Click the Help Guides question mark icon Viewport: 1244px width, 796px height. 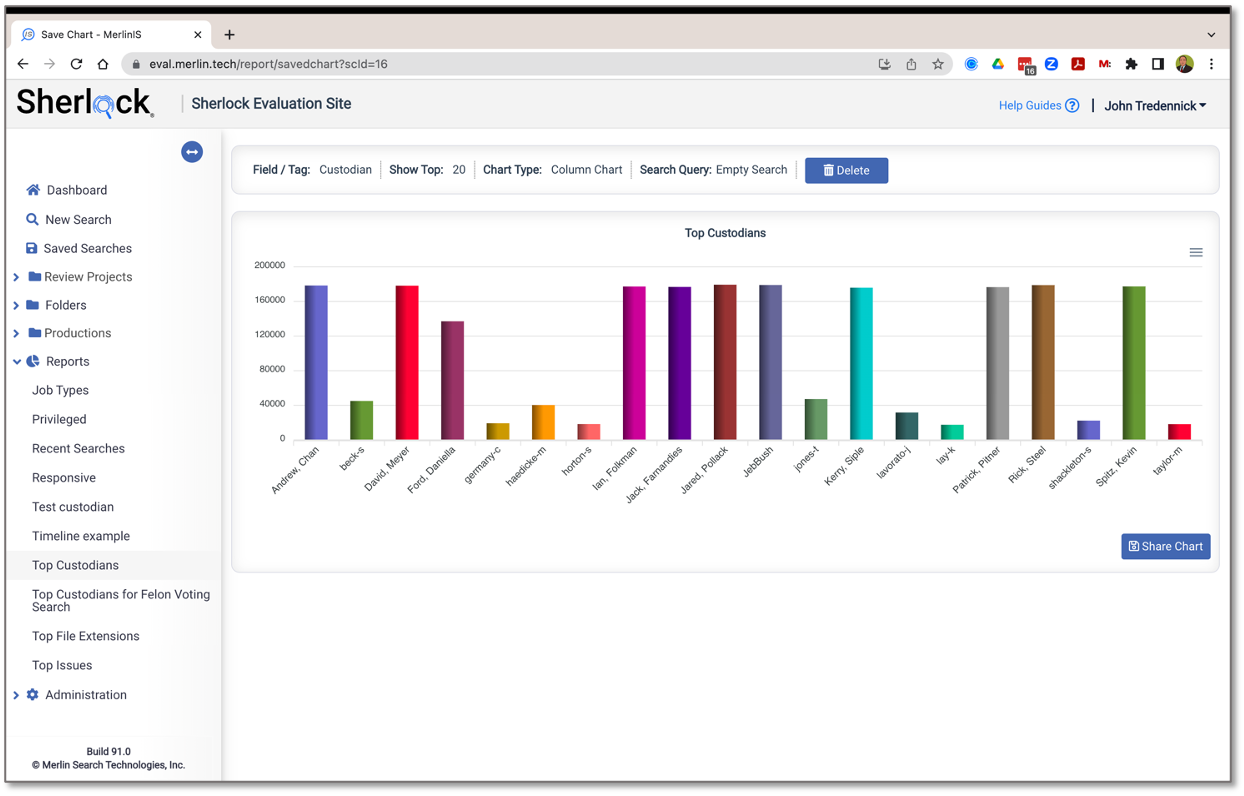click(x=1072, y=106)
